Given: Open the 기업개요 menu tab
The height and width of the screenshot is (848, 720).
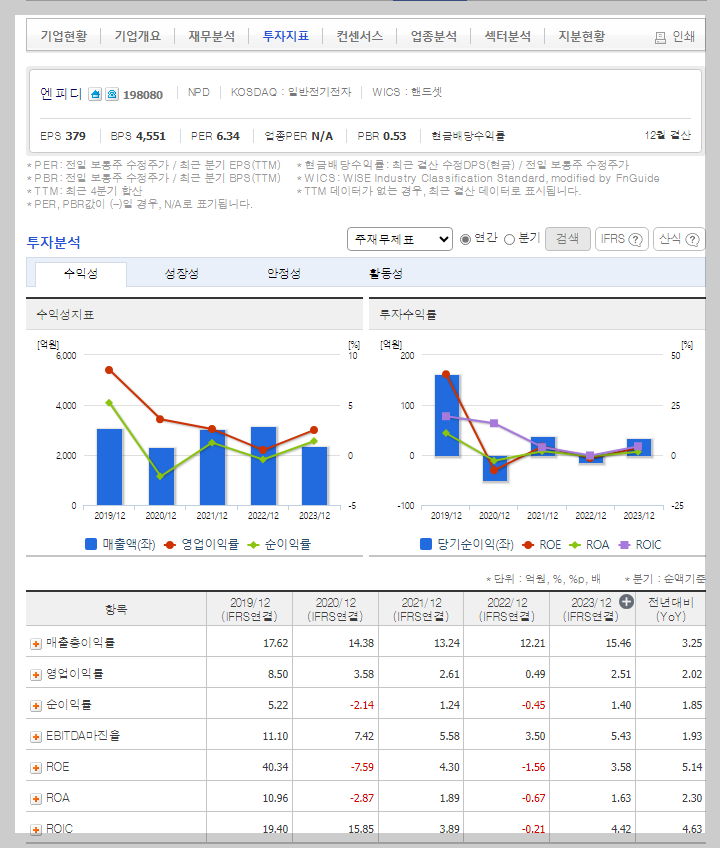Looking at the screenshot, I should tap(137, 36).
